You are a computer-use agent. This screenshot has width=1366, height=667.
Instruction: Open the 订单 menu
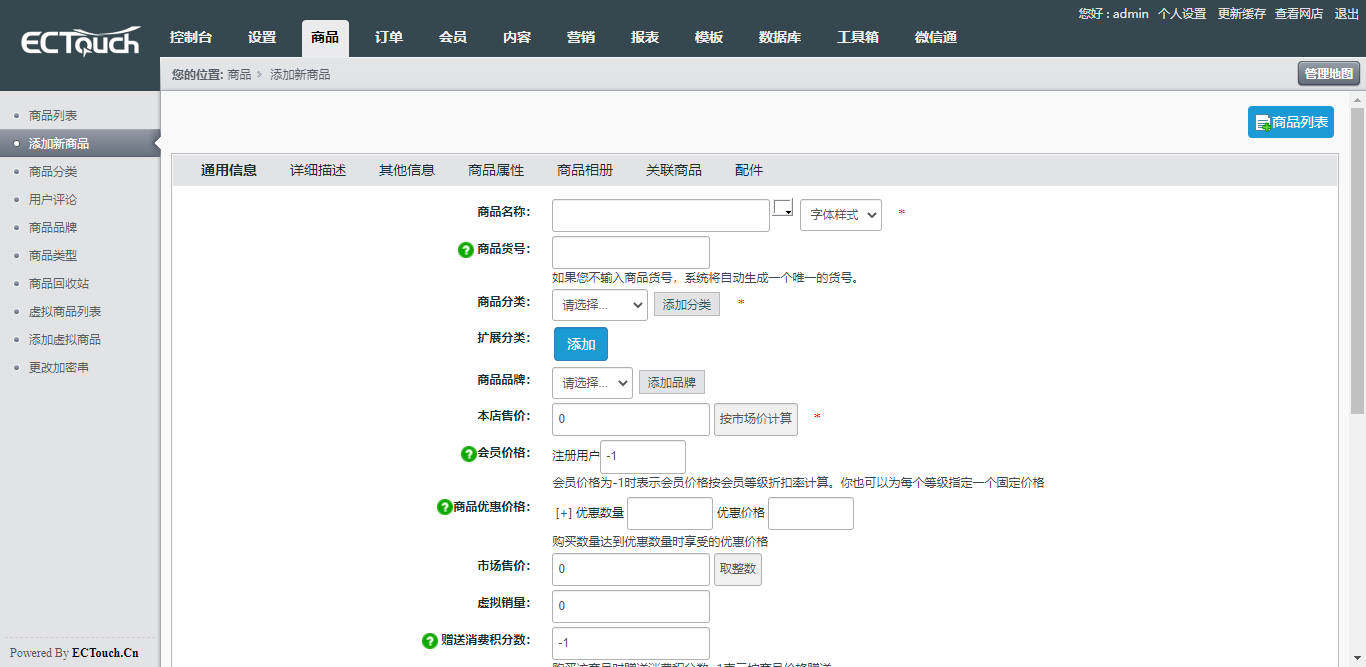tap(389, 38)
